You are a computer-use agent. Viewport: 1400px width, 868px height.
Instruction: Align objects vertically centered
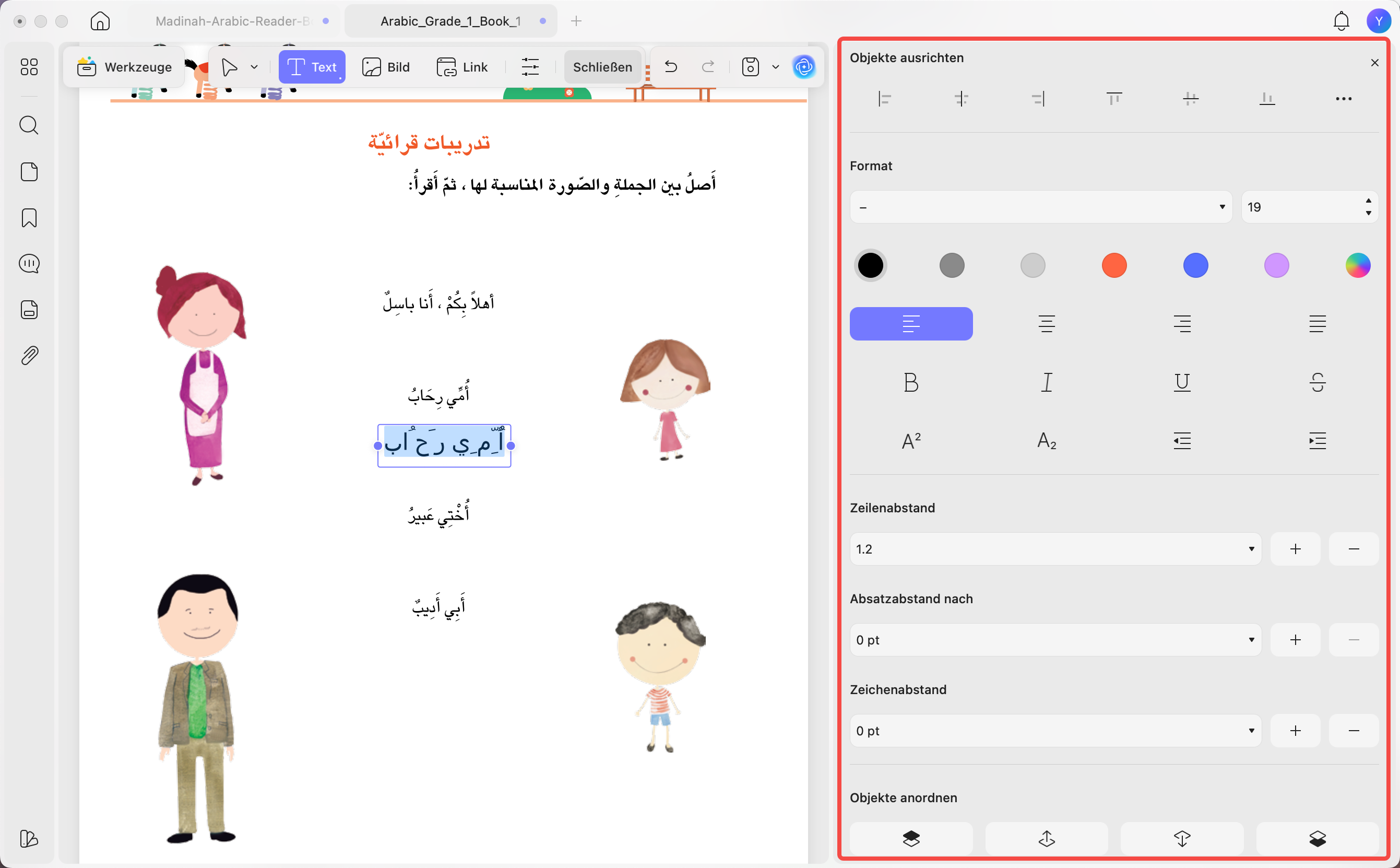pyautogui.click(x=1191, y=99)
